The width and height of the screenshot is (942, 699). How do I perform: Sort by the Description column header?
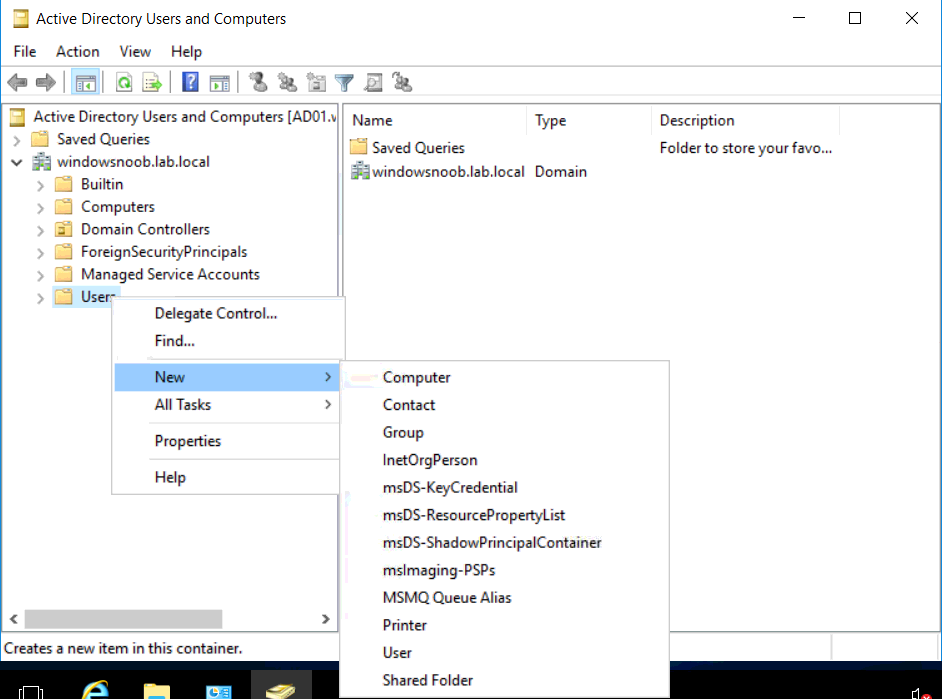pyautogui.click(x=746, y=121)
